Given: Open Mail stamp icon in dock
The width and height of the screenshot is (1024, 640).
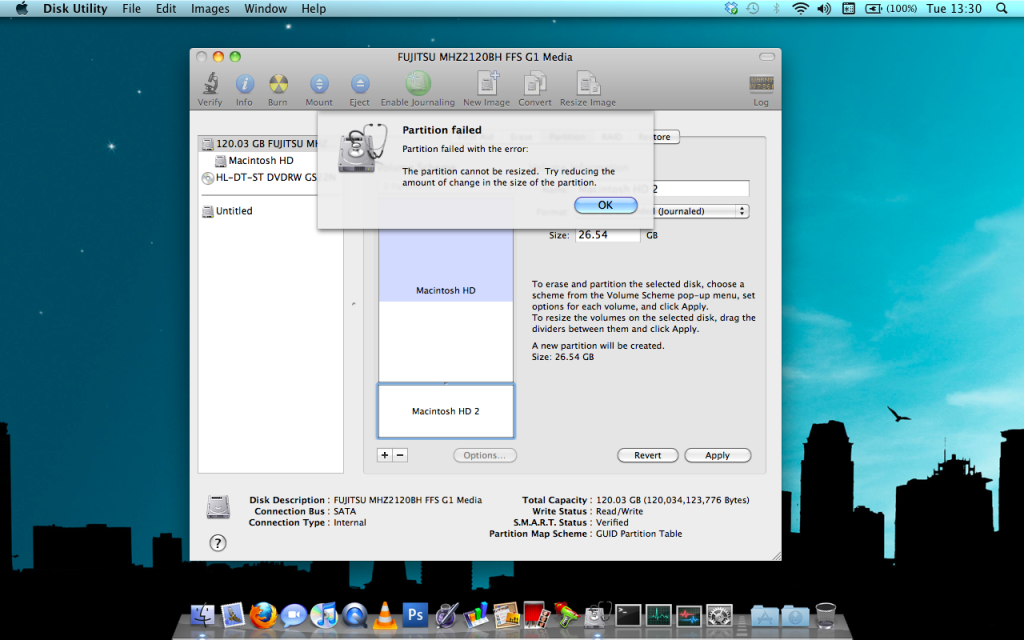Looking at the screenshot, I should tap(233, 615).
